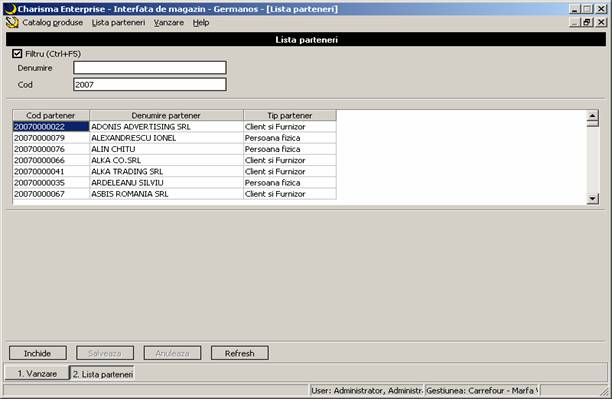Click the application icon beside Catalog produse
The width and height of the screenshot is (612, 399).
pyautogui.click(x=12, y=23)
